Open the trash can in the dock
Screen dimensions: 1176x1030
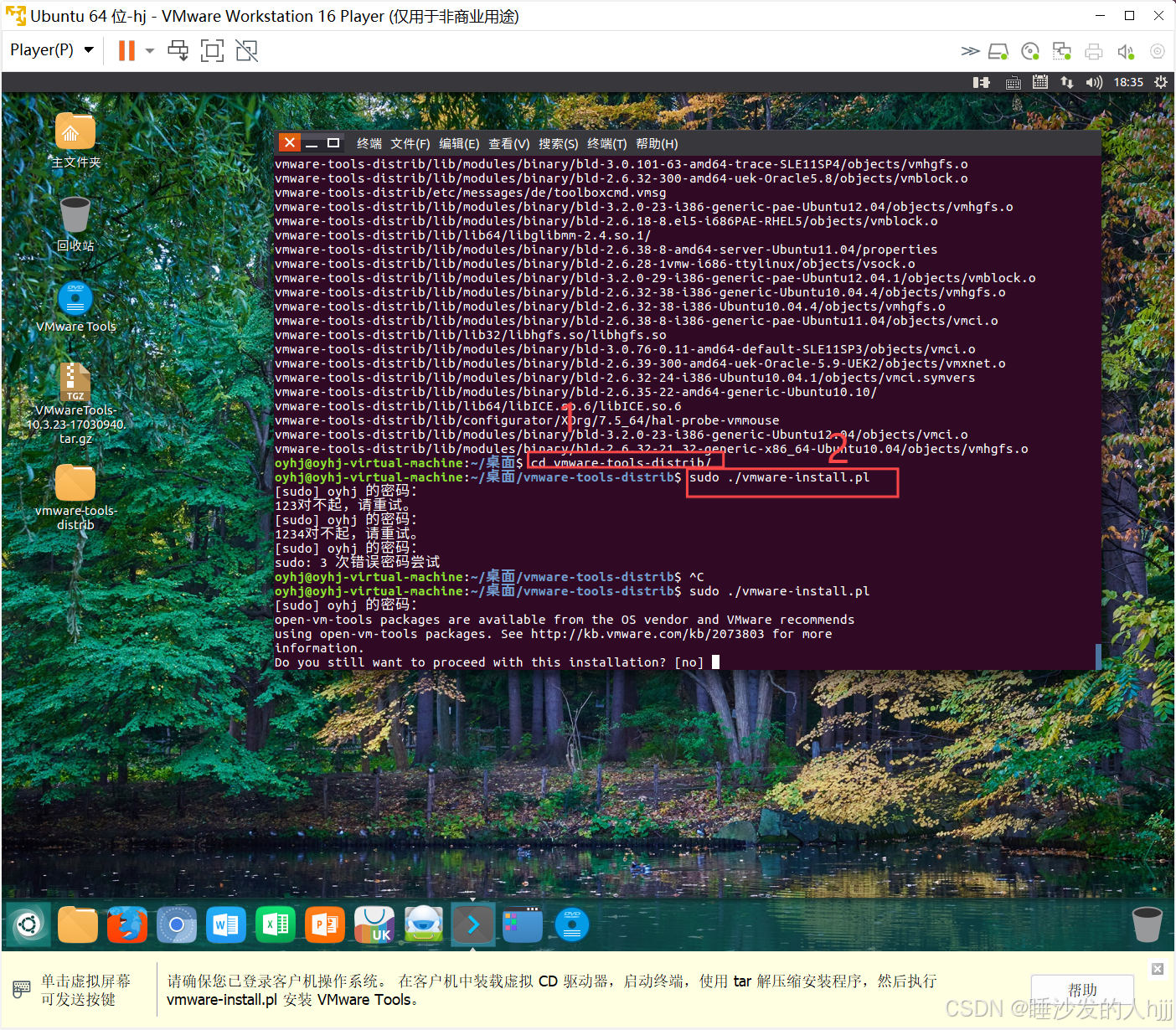click(1147, 924)
